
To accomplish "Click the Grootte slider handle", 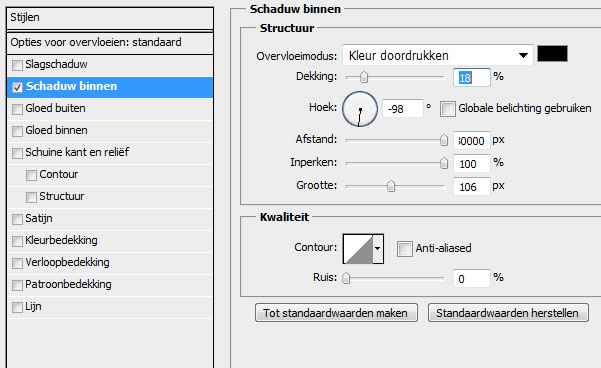I will [x=391, y=186].
